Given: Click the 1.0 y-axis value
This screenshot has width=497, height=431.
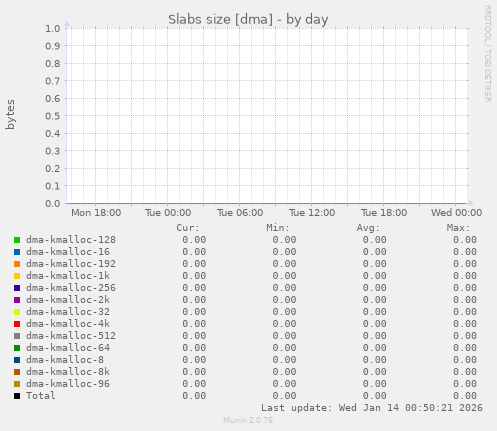Looking at the screenshot, I should pyautogui.click(x=53, y=28).
